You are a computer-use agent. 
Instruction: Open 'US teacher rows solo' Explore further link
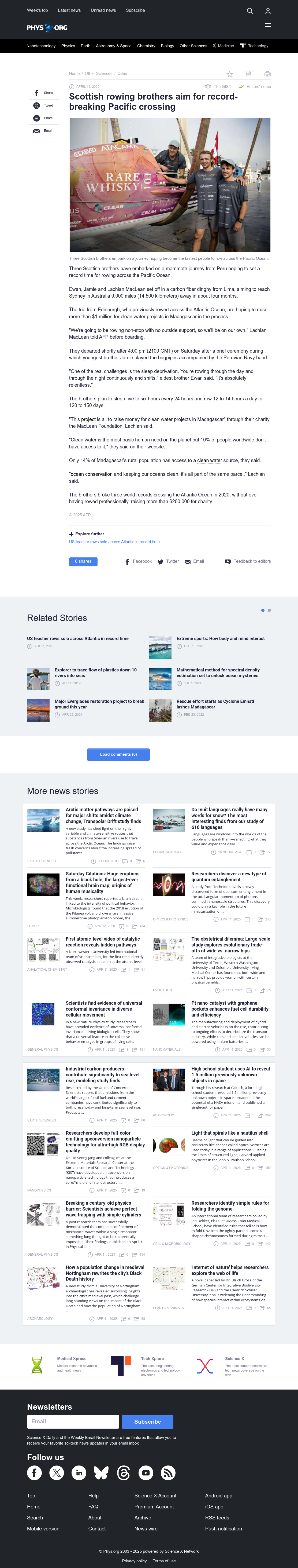(x=114, y=542)
